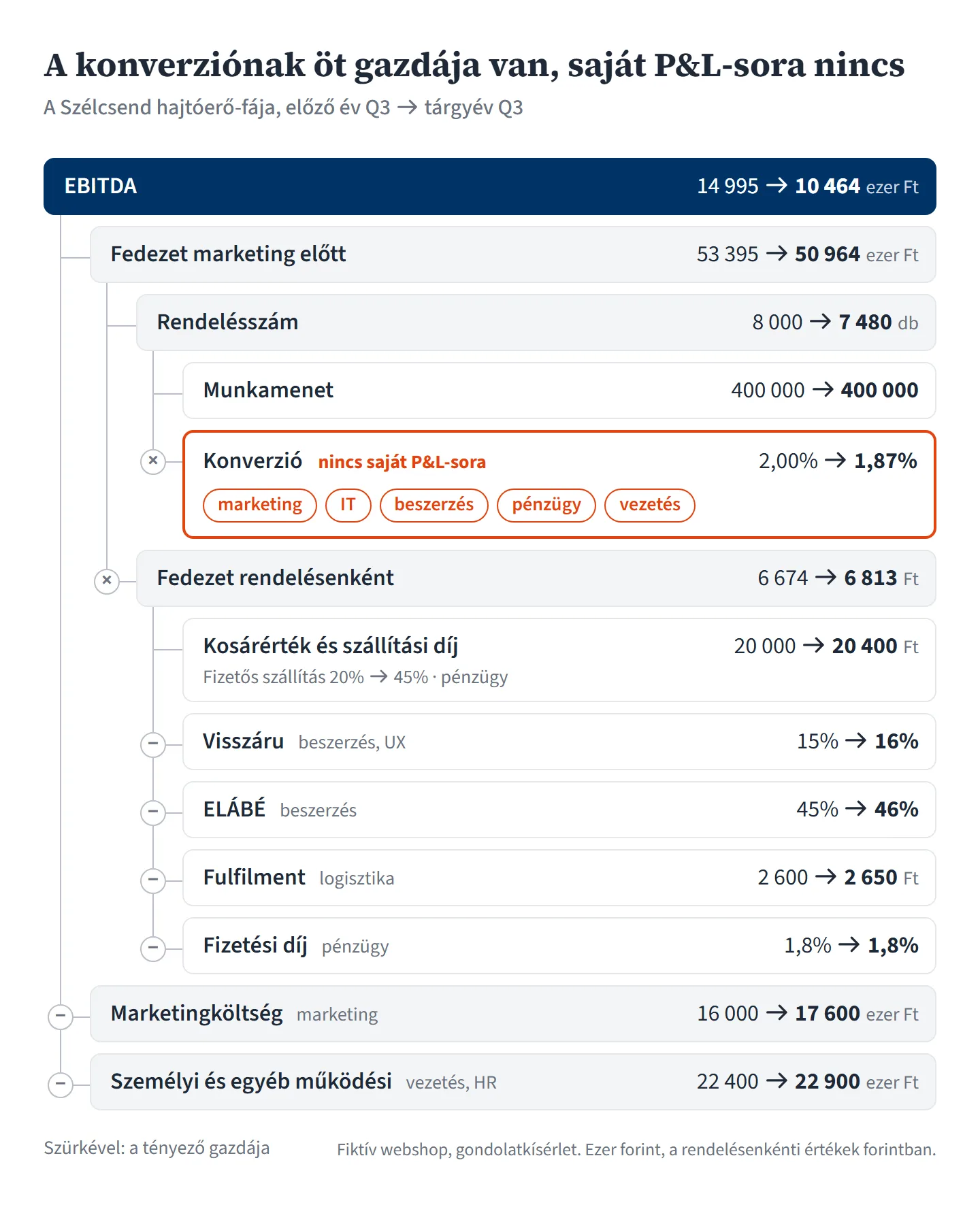Click the 'beszerzés, UX' owner text
Image resolution: width=980 pixels, height=1207 pixels.
[x=352, y=742]
